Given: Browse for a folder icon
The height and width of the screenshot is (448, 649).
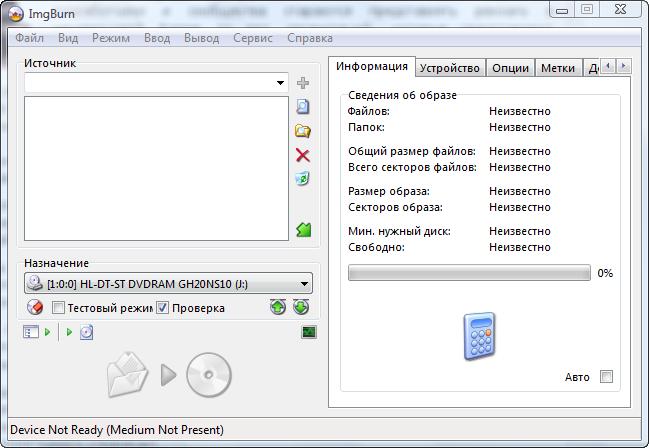Looking at the screenshot, I should point(303,131).
